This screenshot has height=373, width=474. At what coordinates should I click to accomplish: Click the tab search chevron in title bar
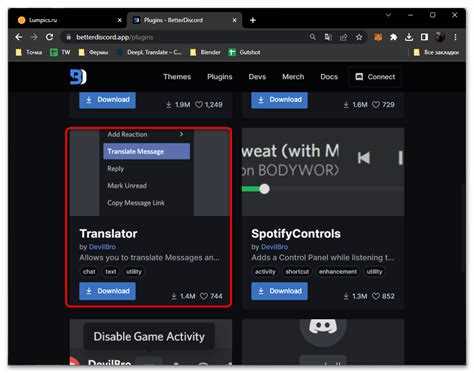[x=388, y=15]
